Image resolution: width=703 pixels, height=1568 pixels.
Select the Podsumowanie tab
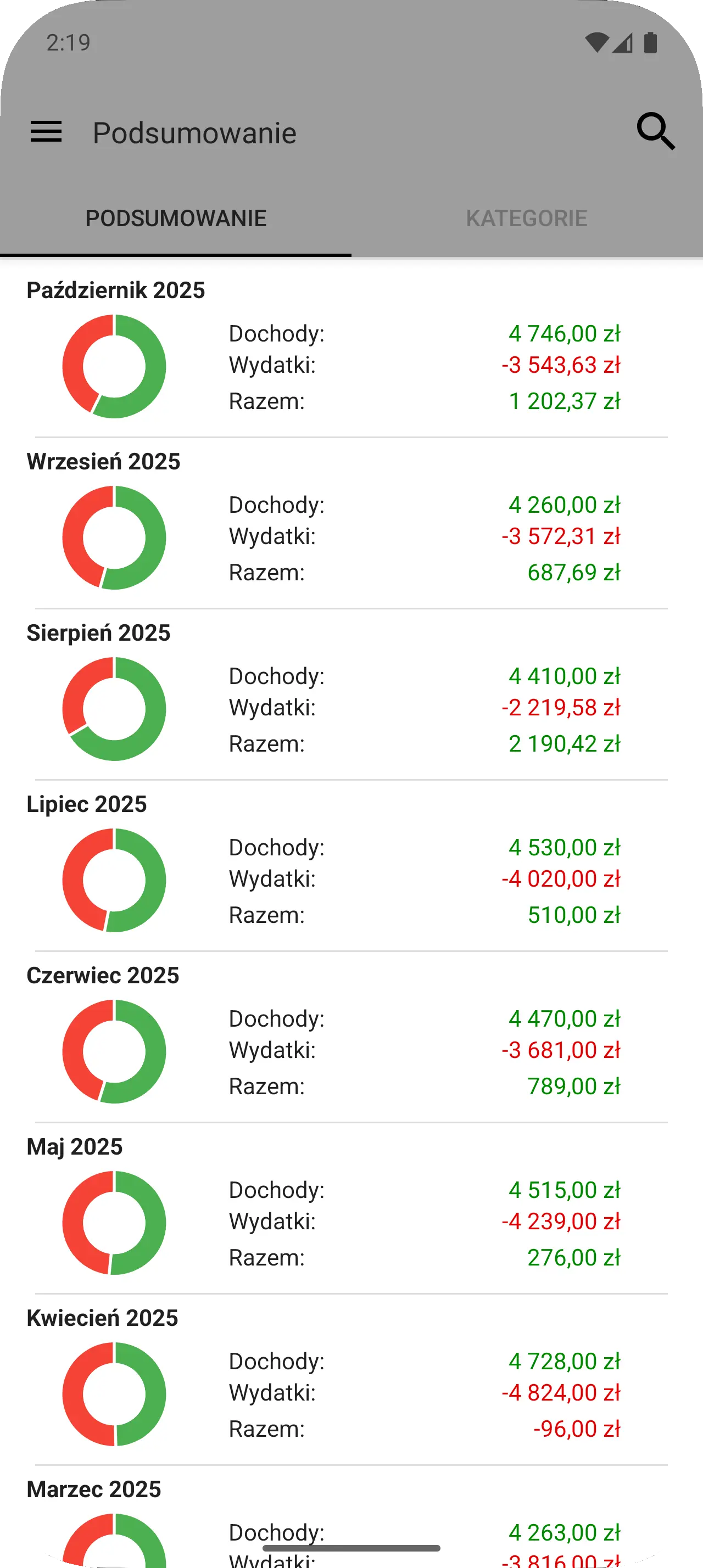point(176,219)
